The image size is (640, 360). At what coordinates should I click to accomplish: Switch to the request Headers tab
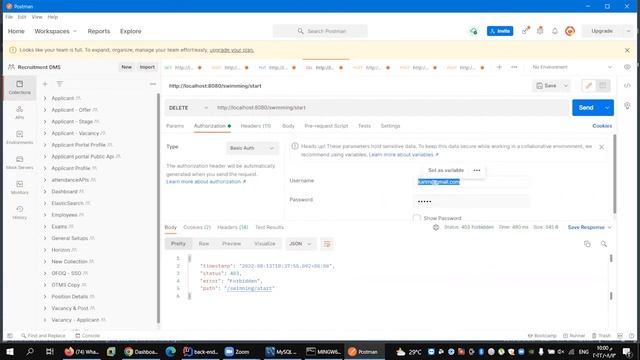point(256,126)
